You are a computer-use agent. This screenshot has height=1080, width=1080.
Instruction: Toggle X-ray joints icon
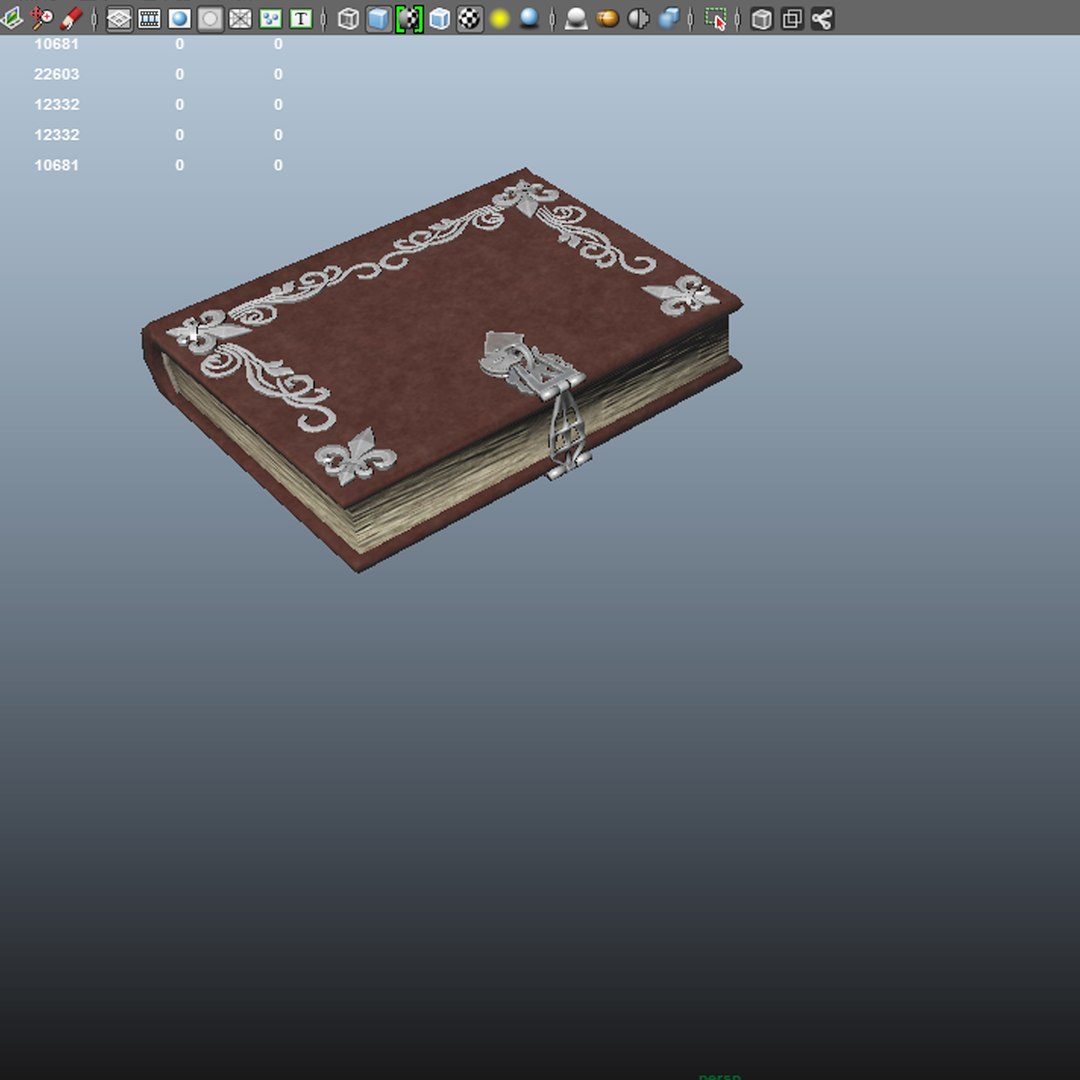tap(822, 19)
